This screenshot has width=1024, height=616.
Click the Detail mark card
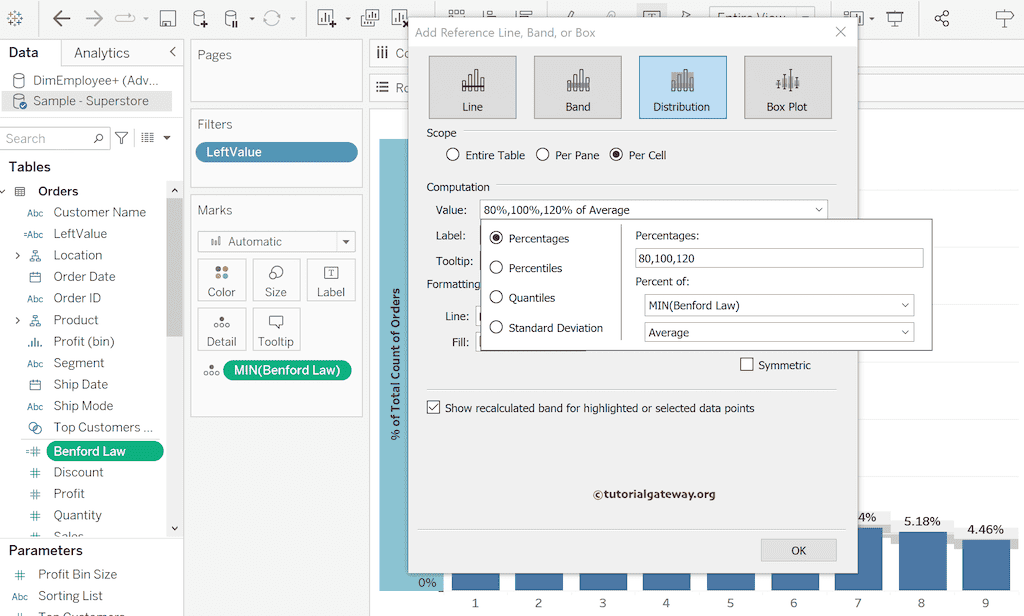tap(221, 329)
